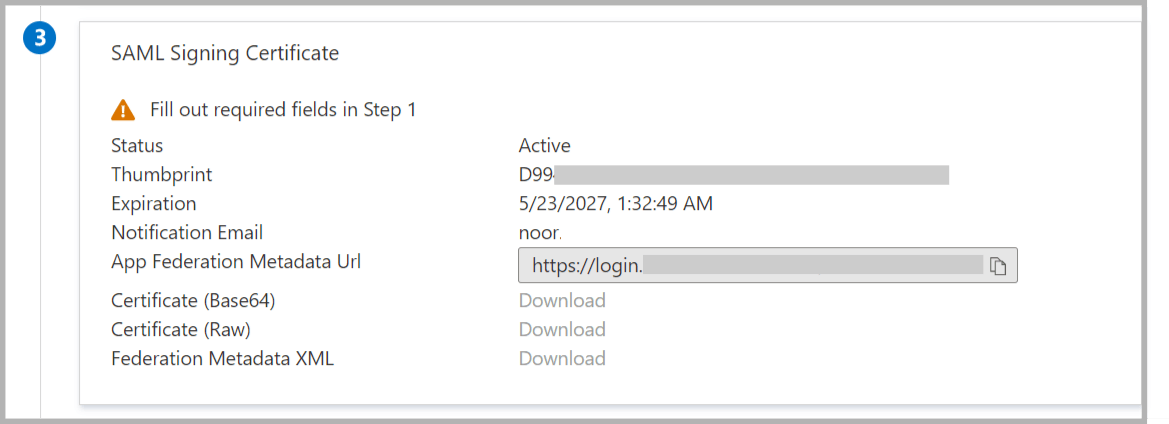Click the blue step 3 badge
Screen dimensions: 1169x424
click(x=40, y=39)
